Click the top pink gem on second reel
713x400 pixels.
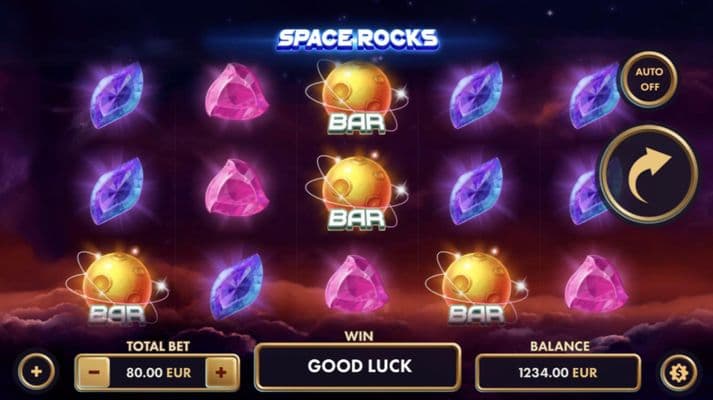point(236,92)
